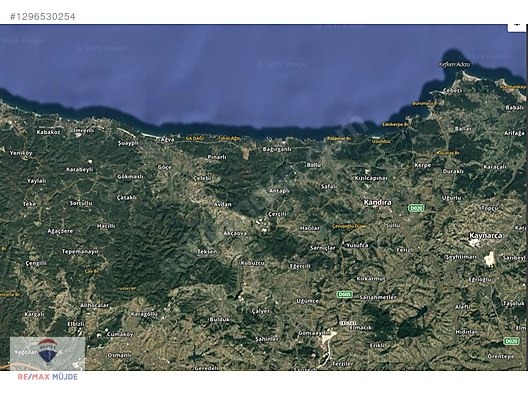Click the Duraklı village label
The height and width of the screenshot is (396, 528).
[x=453, y=171]
